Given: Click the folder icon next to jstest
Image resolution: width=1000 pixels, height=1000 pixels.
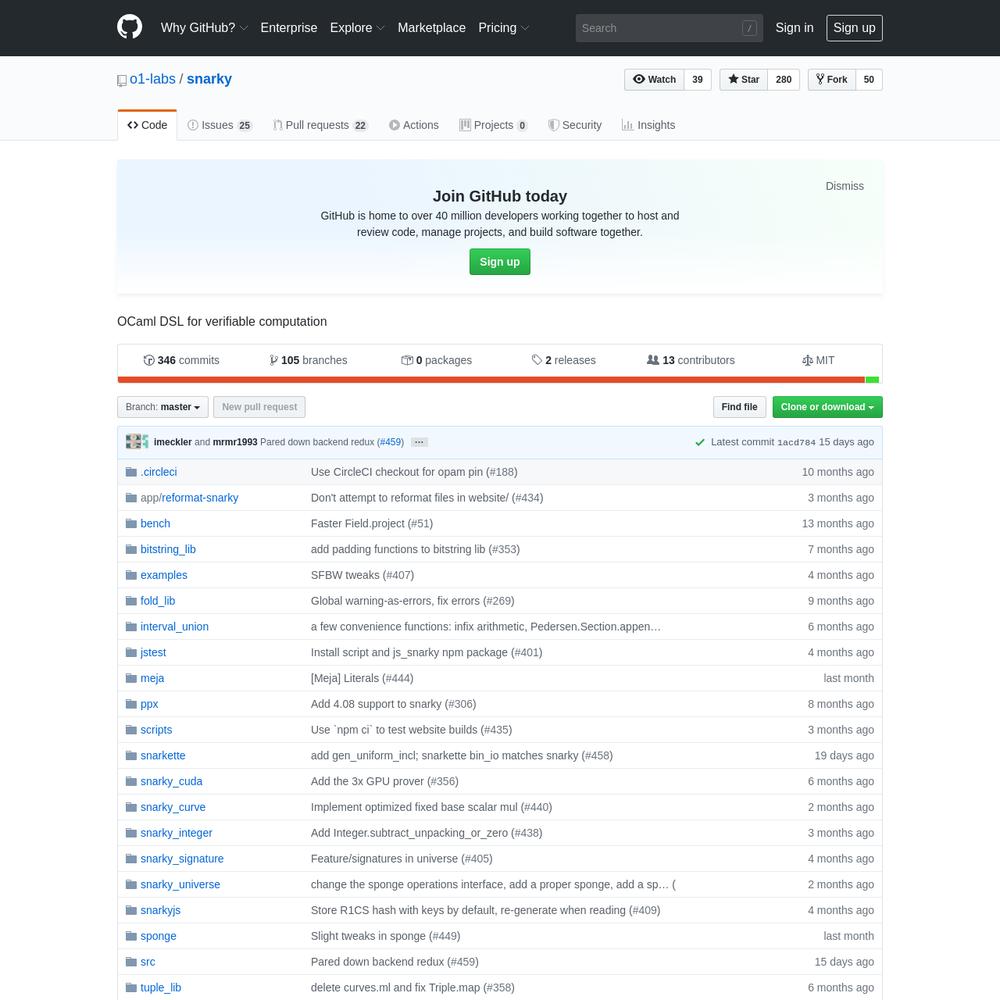Looking at the screenshot, I should [x=131, y=652].
